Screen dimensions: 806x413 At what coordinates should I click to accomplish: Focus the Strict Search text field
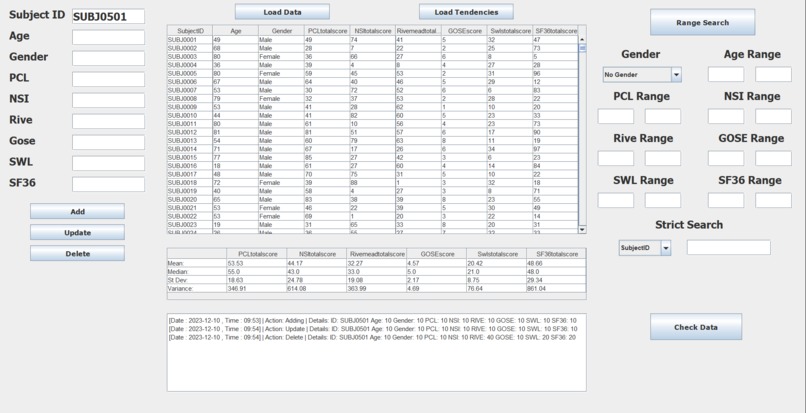[729, 247]
